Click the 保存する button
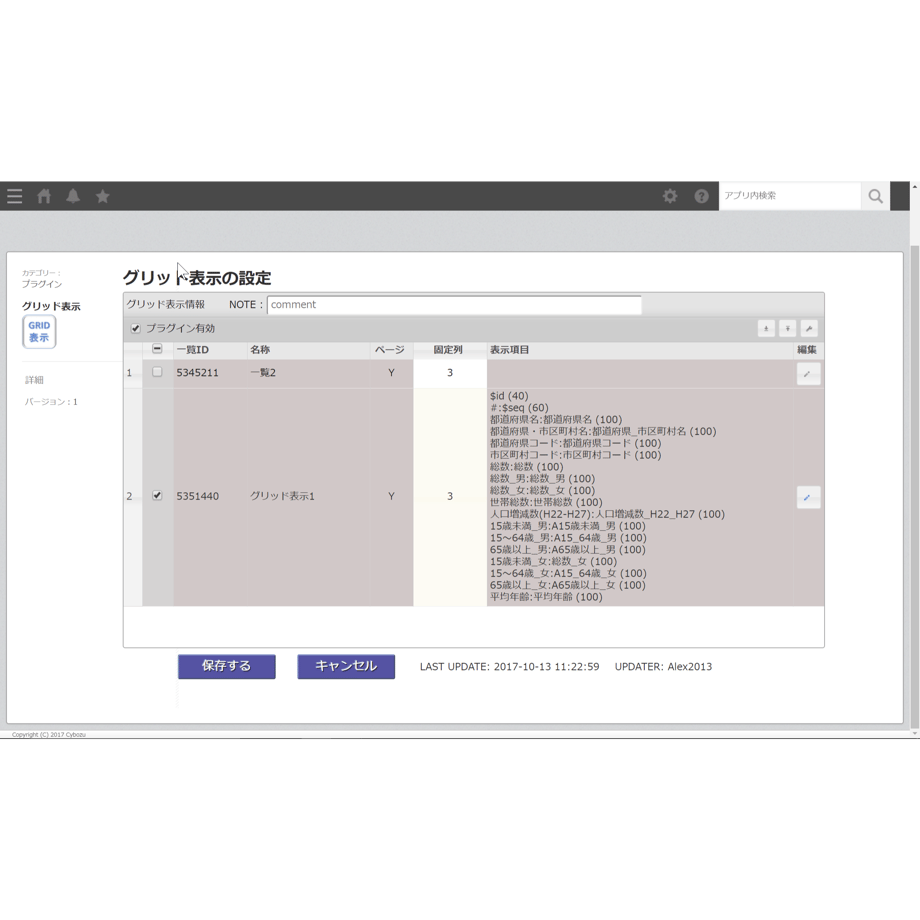This screenshot has height=920, width=920. 226,667
